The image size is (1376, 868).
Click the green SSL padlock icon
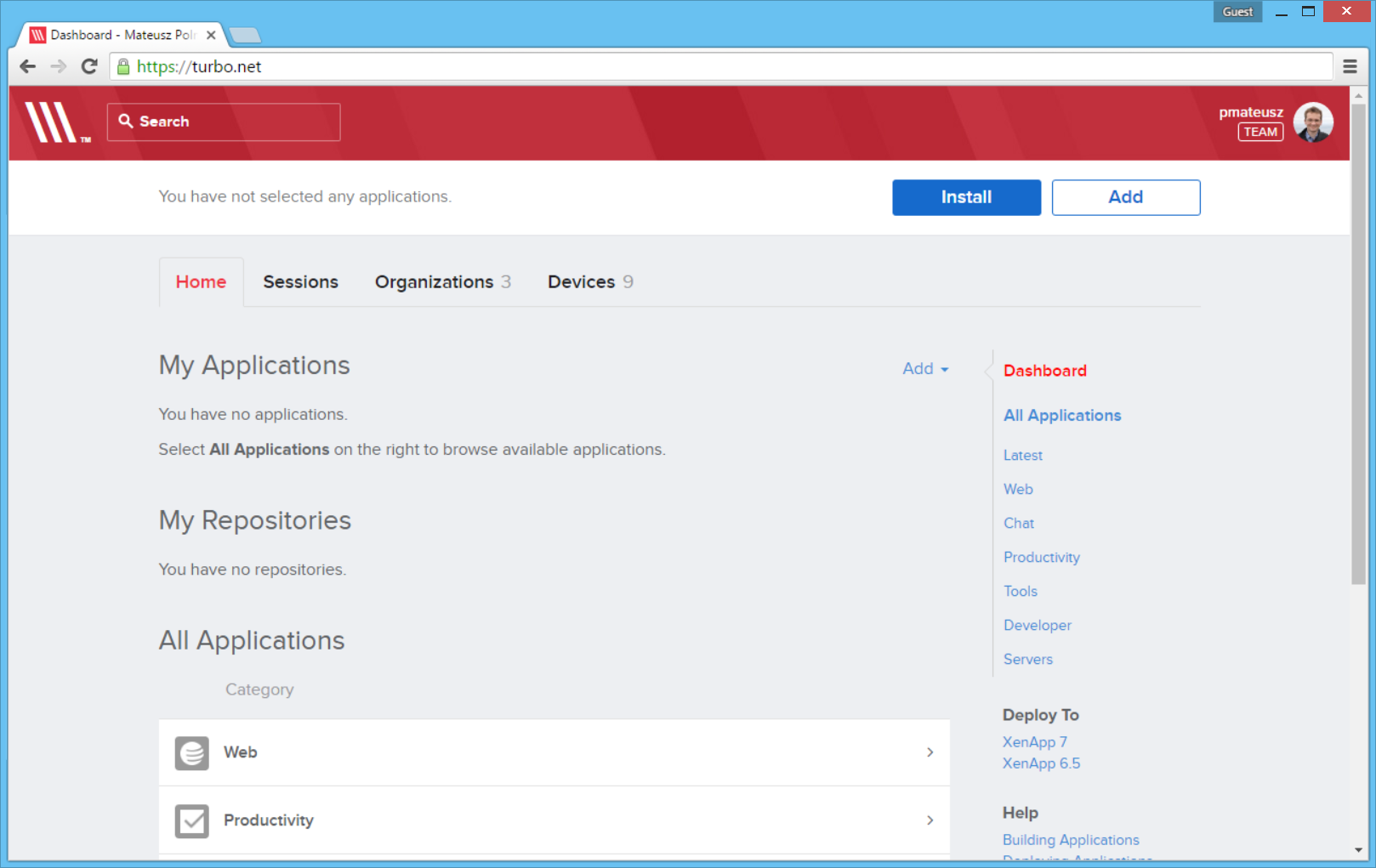123,66
